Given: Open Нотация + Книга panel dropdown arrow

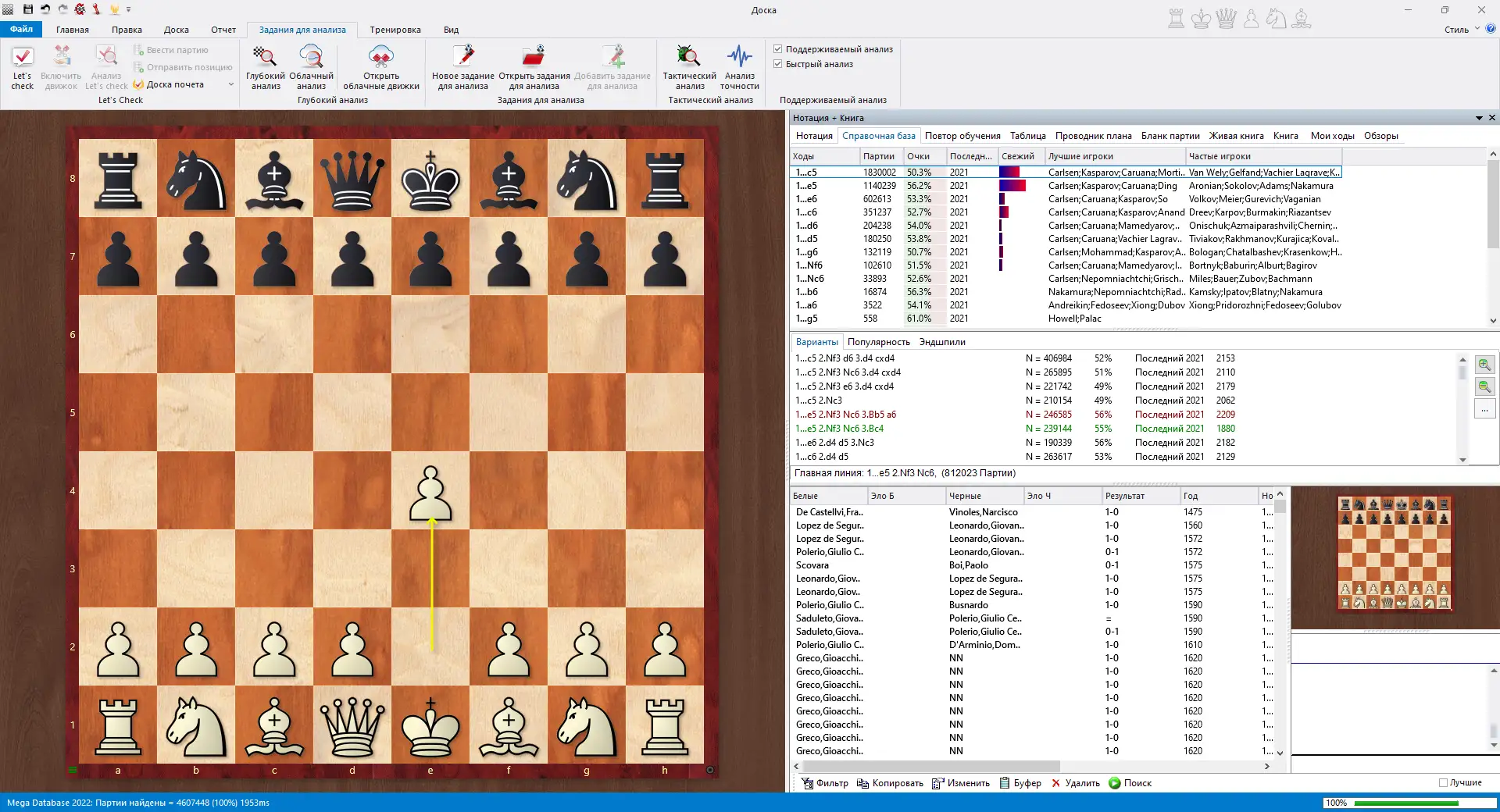Looking at the screenshot, I should (x=1478, y=118).
